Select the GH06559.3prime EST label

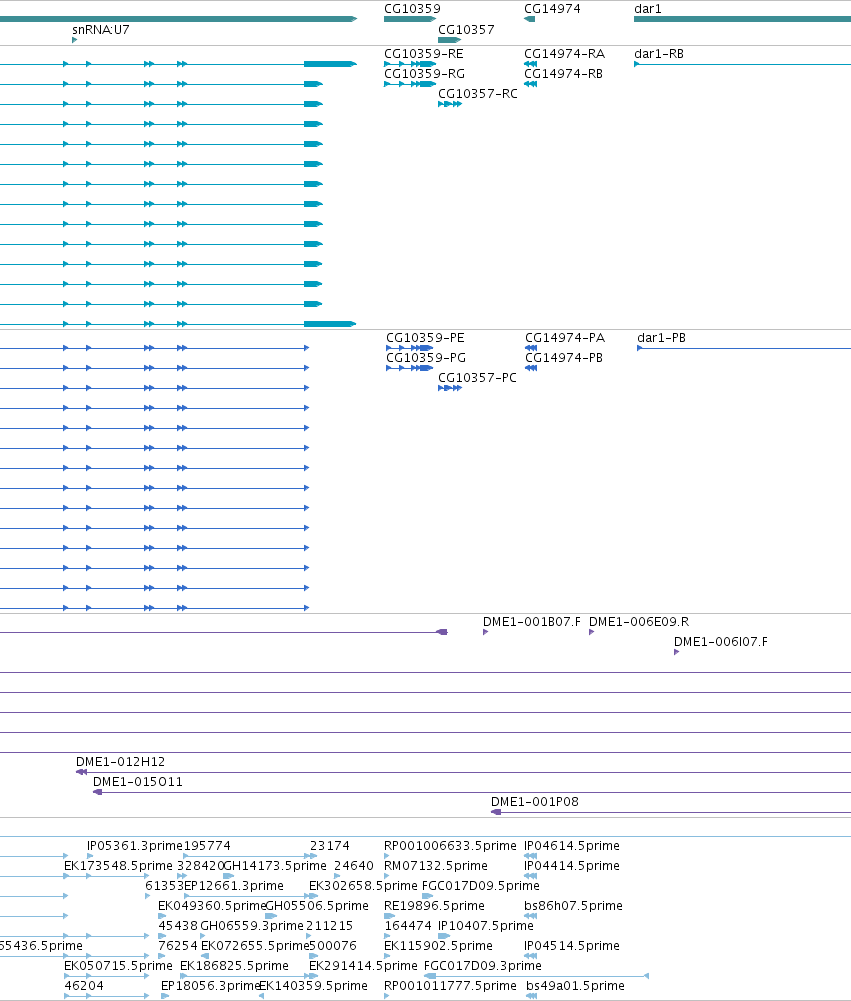click(252, 926)
